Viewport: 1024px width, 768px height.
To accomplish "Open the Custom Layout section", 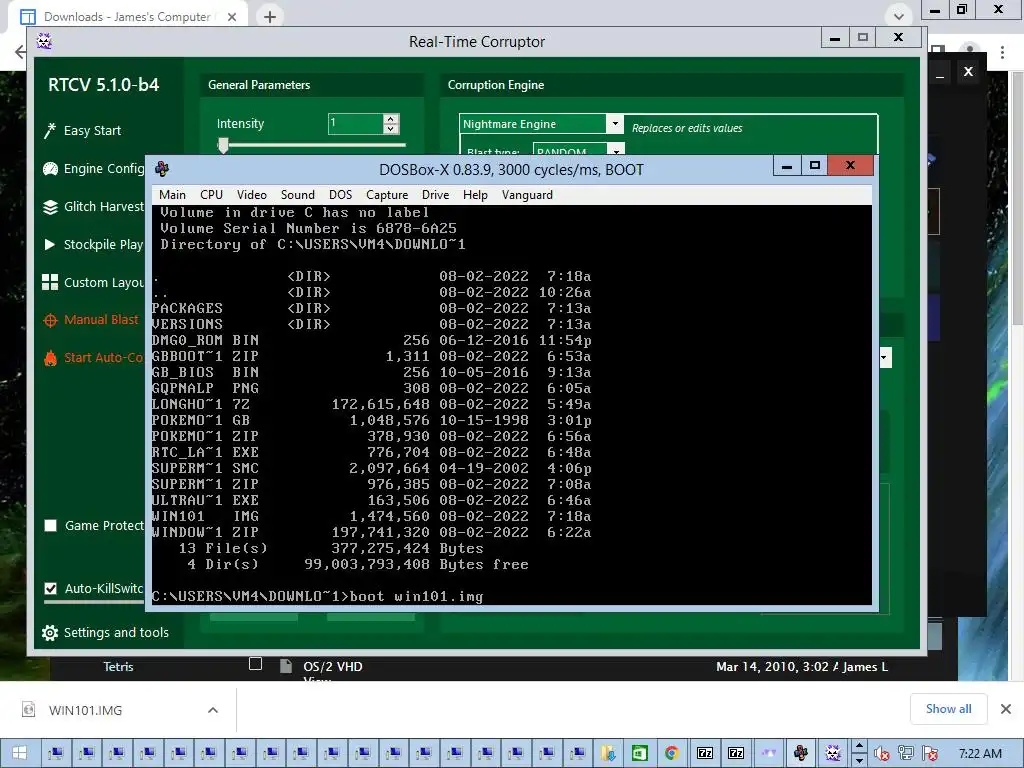I will 93,282.
